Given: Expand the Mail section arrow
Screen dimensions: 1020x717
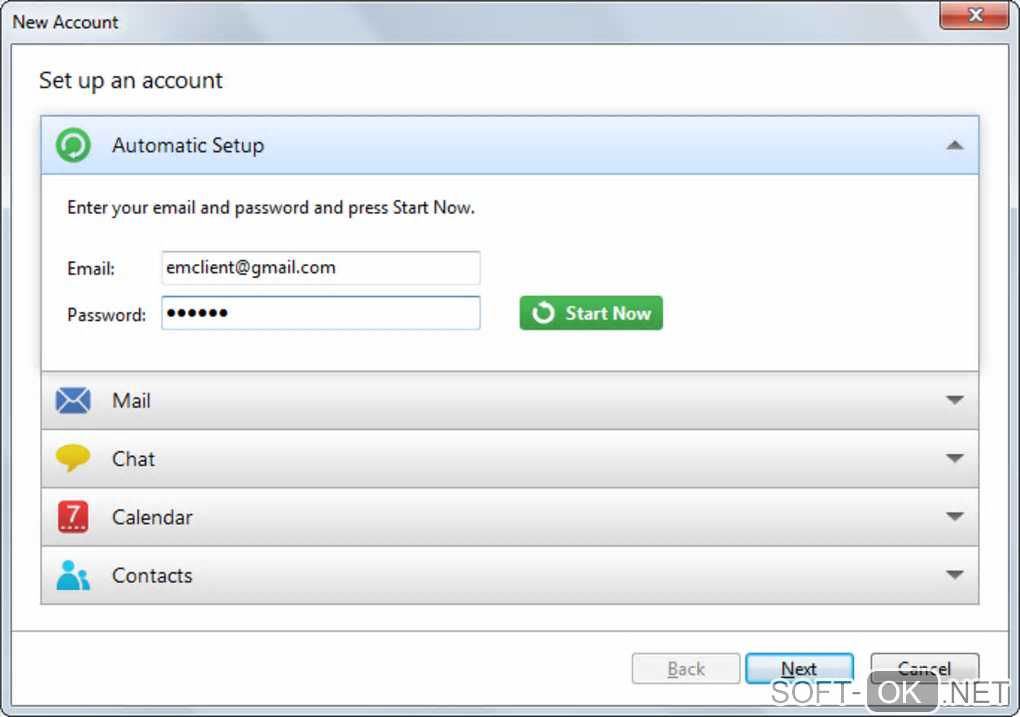Looking at the screenshot, I should click(954, 401).
